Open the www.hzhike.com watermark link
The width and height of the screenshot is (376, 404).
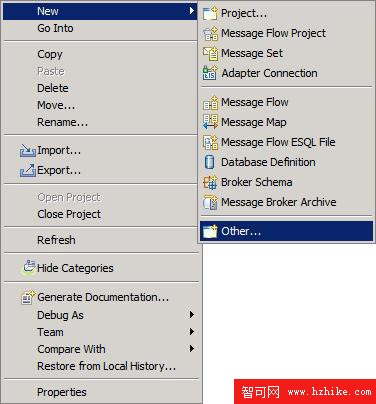pos(330,392)
